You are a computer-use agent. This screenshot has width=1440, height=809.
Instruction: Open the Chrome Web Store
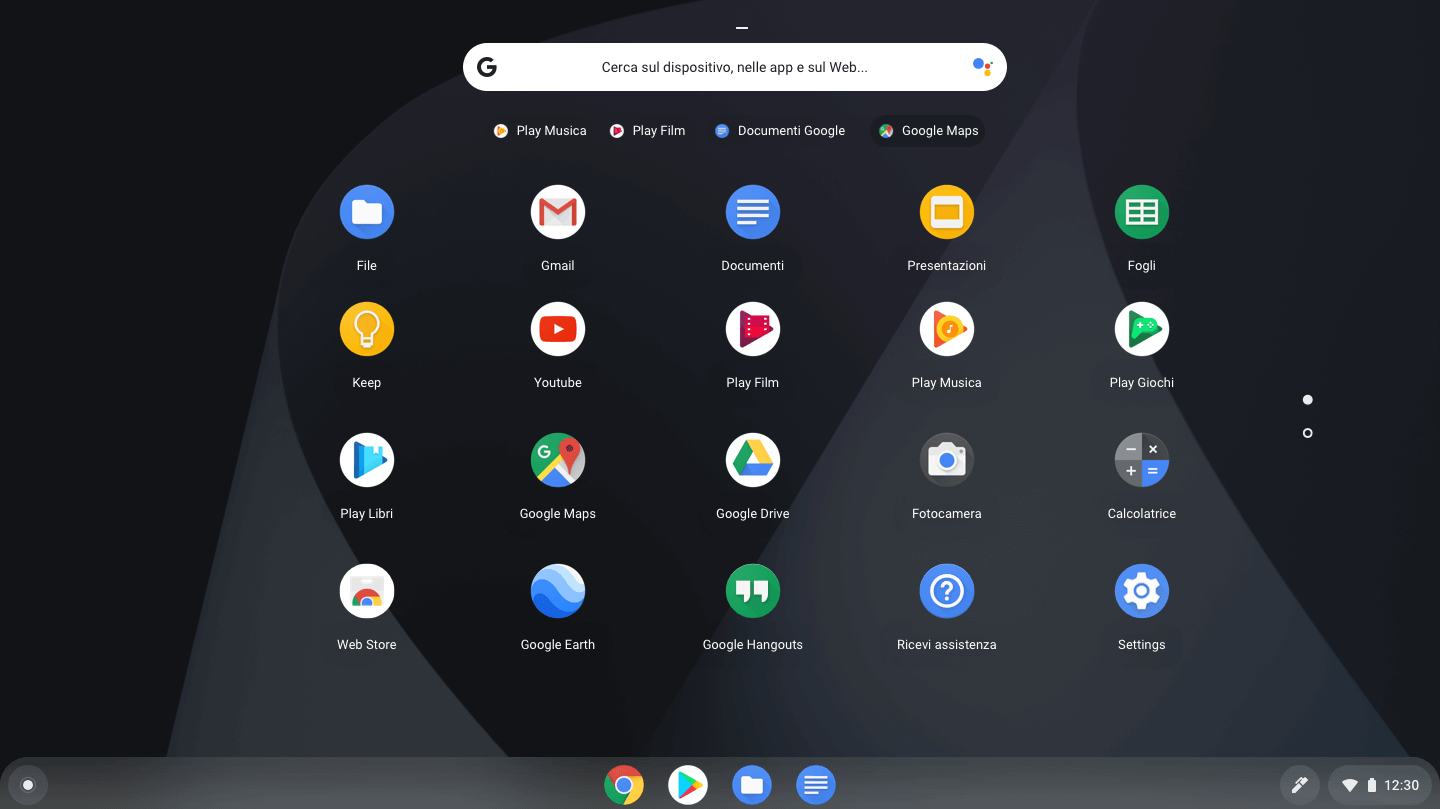[367, 591]
